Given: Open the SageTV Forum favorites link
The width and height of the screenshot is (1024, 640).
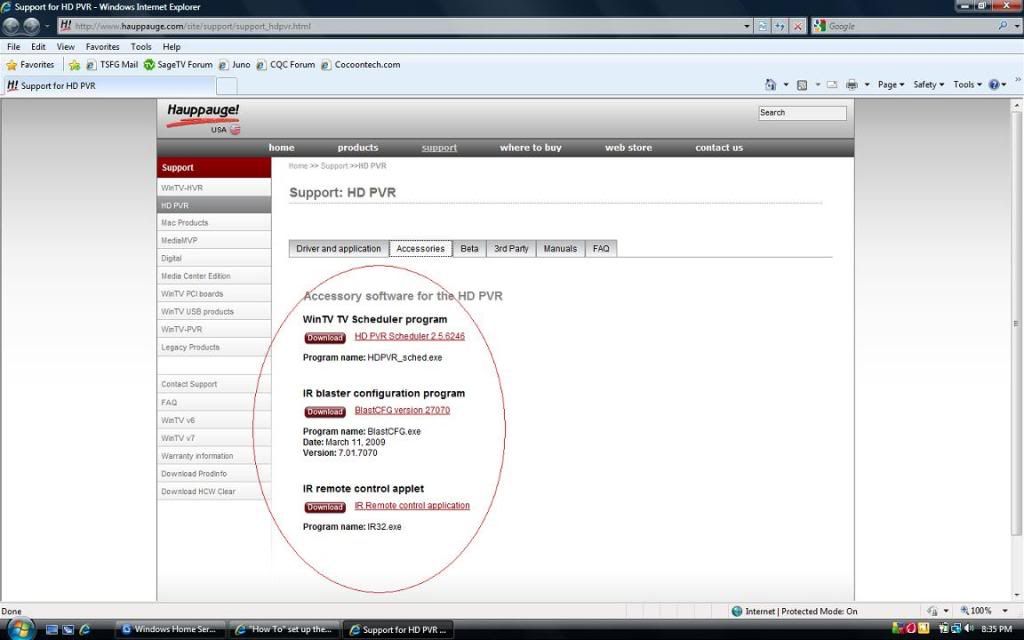Looking at the screenshot, I should coord(178,65).
